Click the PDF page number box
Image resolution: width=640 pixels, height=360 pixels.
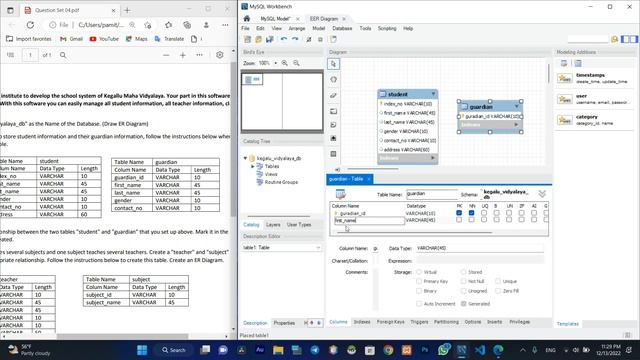(x=30, y=55)
